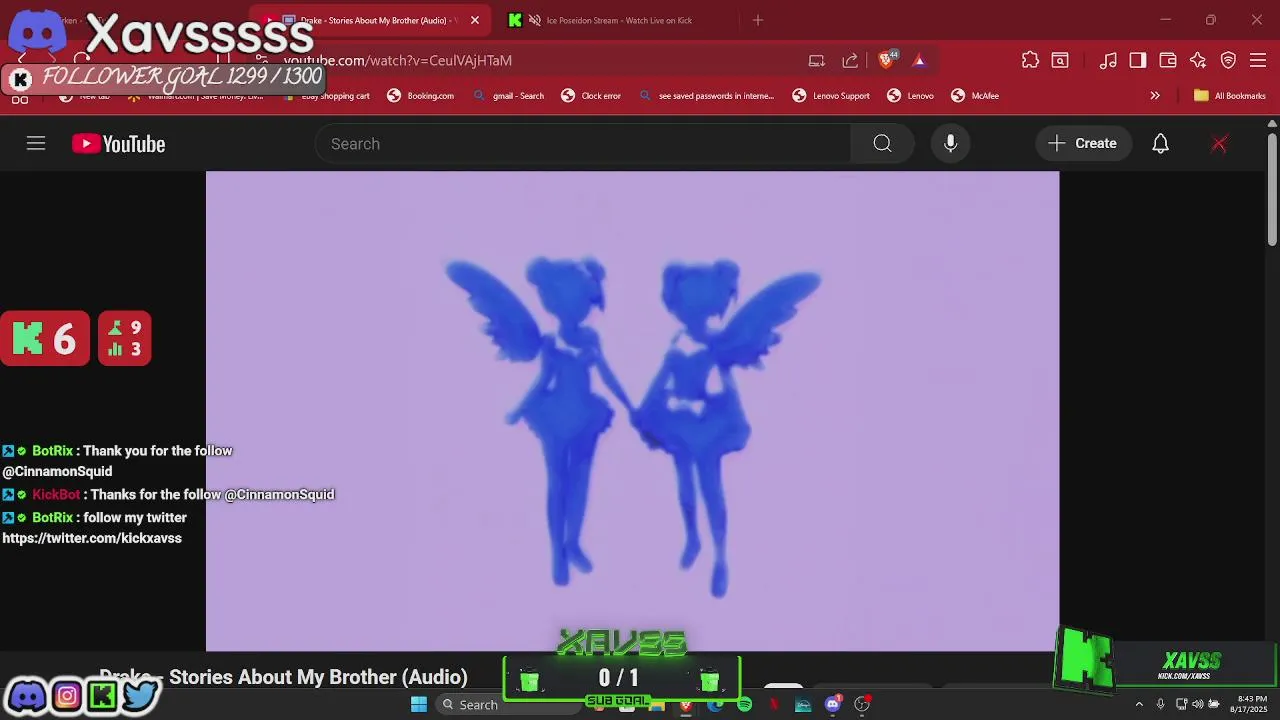
Task: Open the Brave VPN shield icon
Action: 1229,60
